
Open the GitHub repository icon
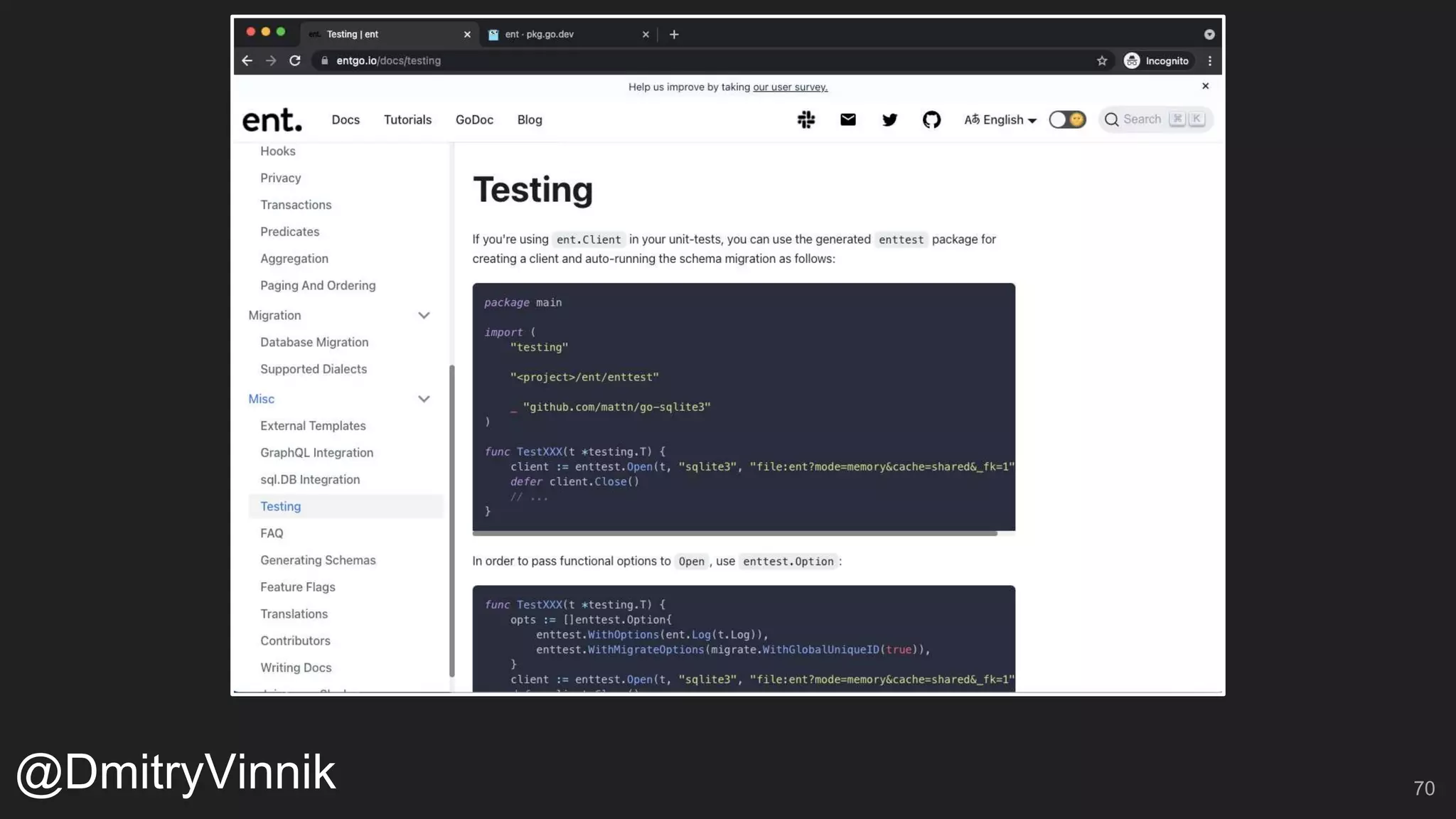click(x=931, y=119)
